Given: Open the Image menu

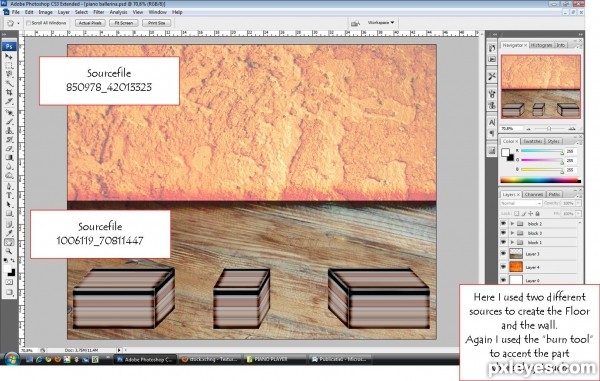Looking at the screenshot, I should click(x=45, y=12).
